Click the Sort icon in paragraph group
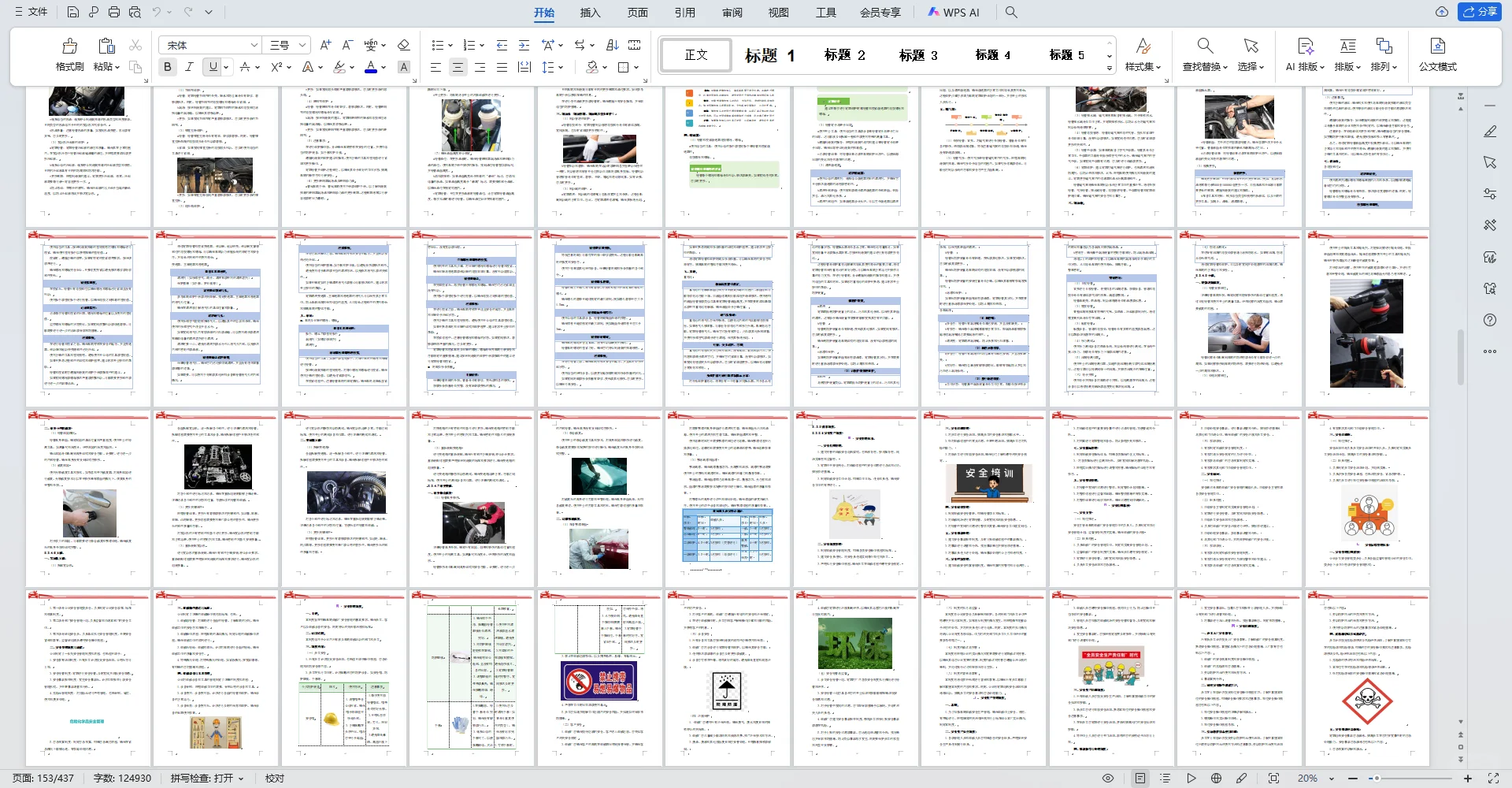The height and width of the screenshot is (788, 1512). click(x=613, y=45)
